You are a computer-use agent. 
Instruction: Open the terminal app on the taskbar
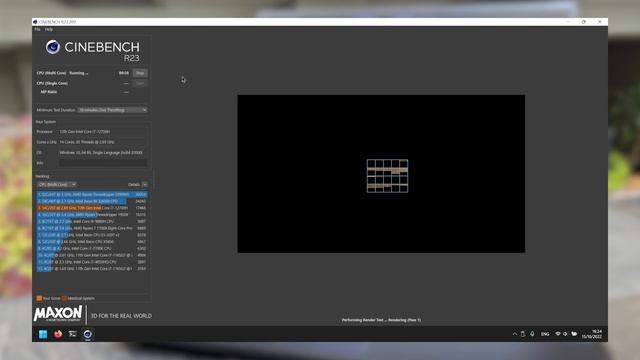click(x=73, y=334)
